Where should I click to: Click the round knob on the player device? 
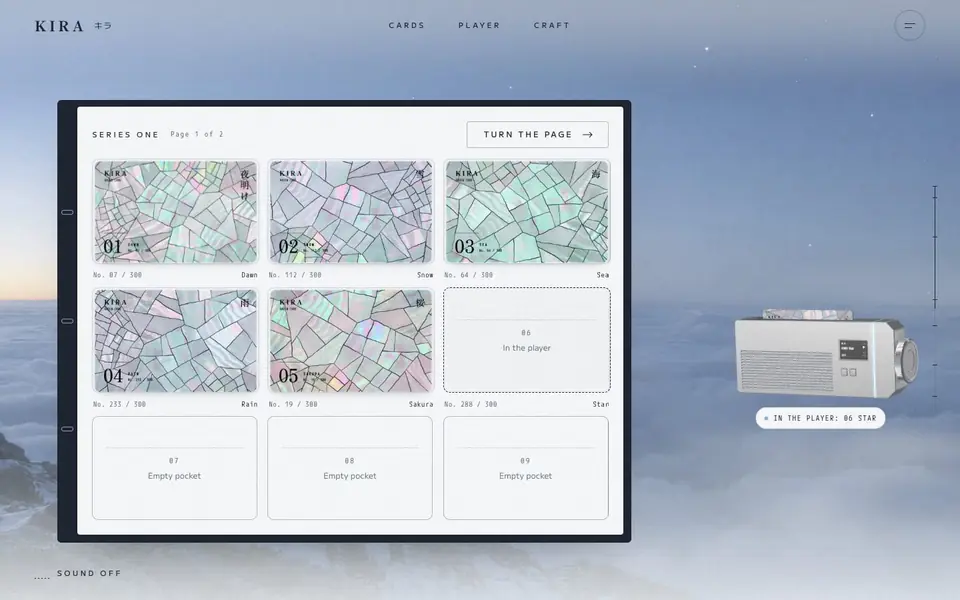(907, 356)
